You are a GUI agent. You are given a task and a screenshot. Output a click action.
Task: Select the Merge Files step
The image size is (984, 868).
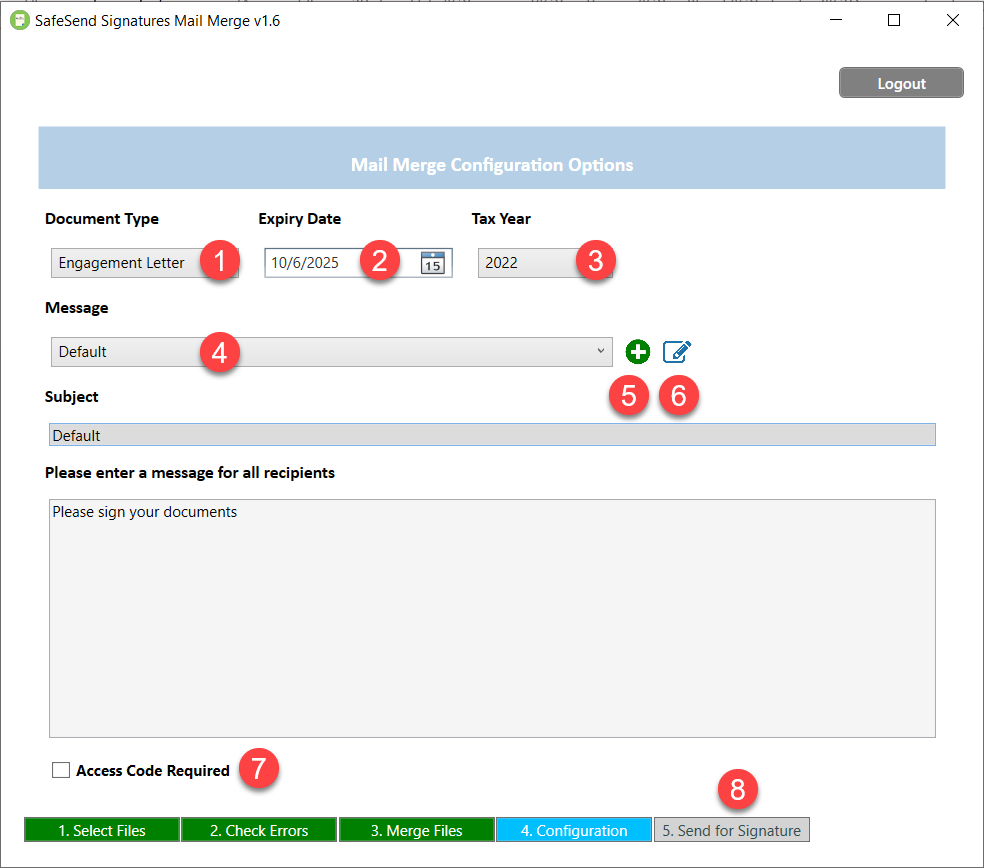(x=416, y=829)
